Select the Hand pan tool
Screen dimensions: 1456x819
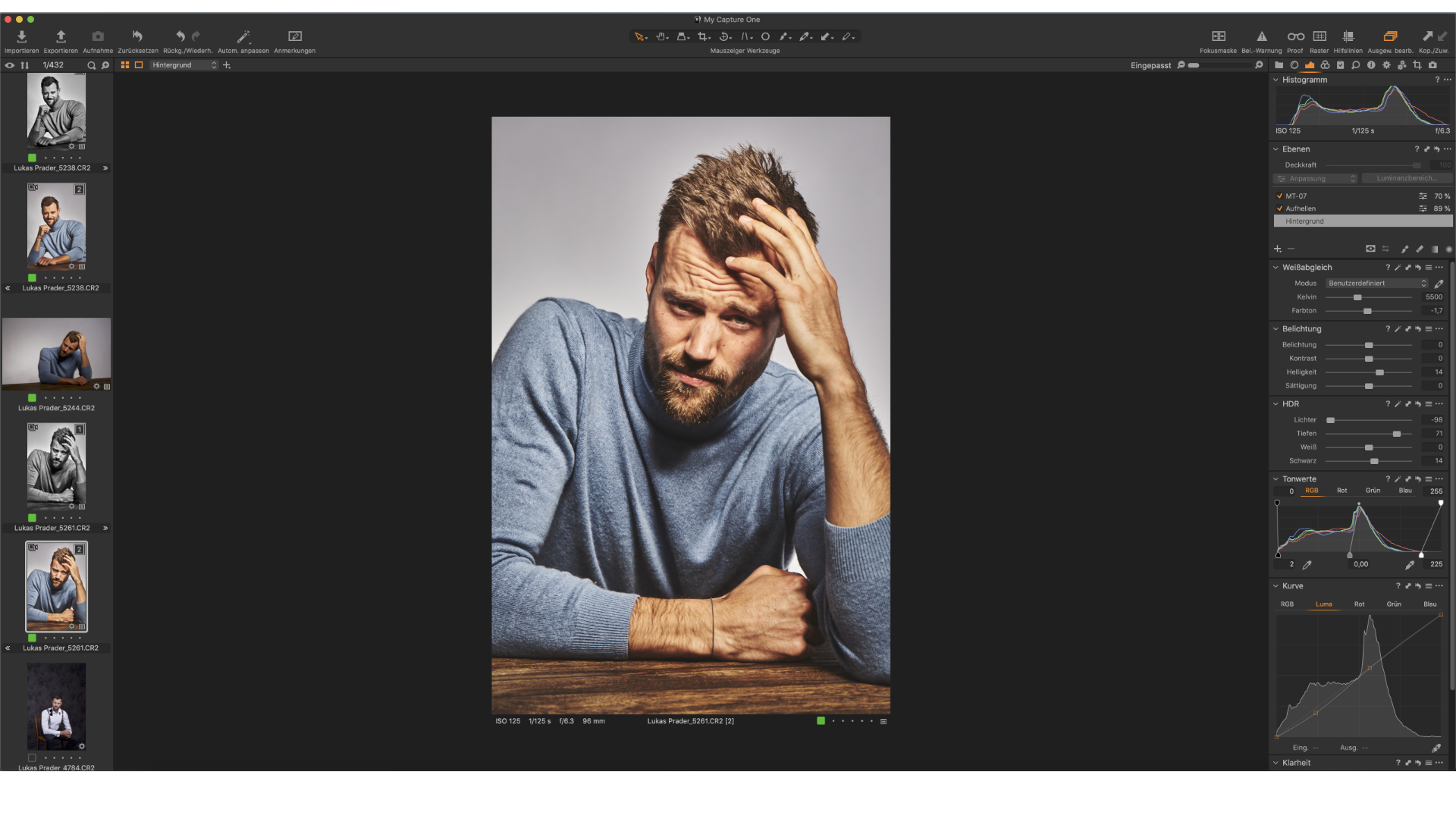click(x=660, y=36)
